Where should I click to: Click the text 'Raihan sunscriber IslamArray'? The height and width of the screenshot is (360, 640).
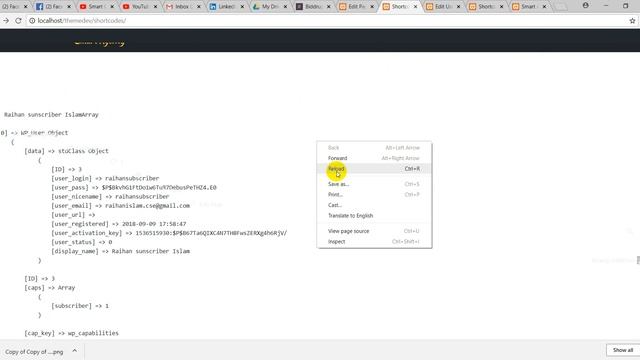[x=51, y=115]
